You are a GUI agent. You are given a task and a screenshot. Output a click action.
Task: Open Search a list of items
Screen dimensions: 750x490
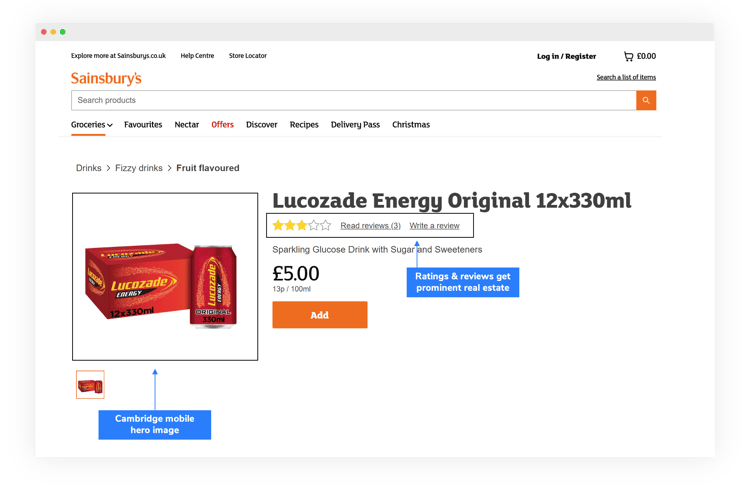click(626, 77)
